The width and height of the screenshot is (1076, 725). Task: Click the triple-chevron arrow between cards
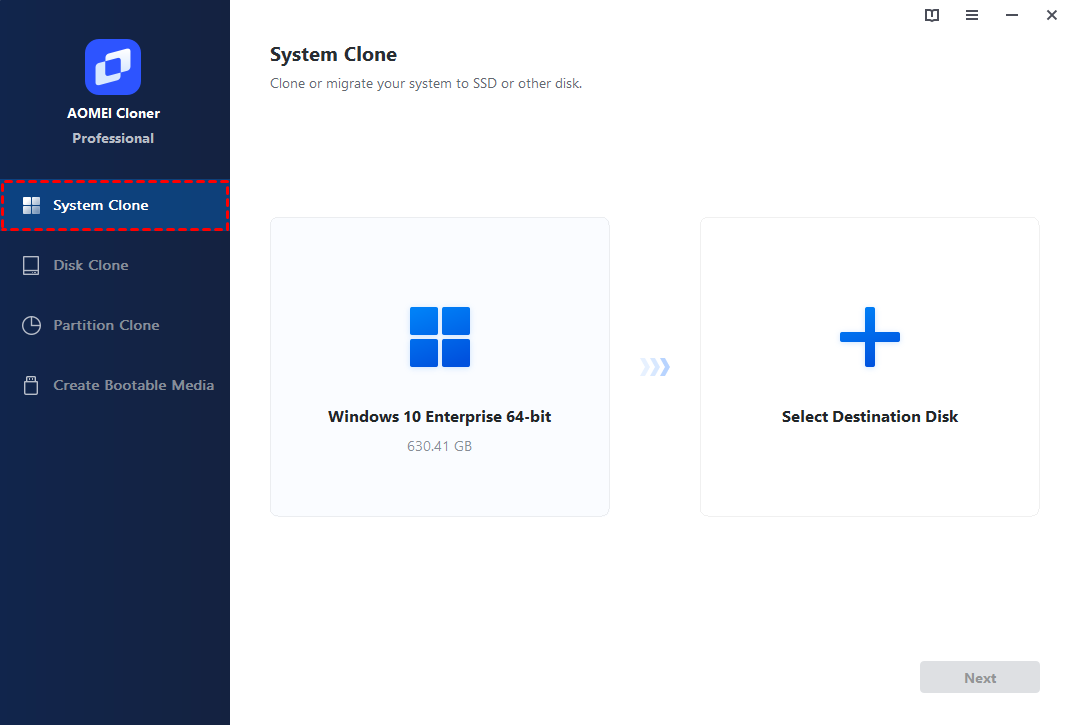coord(655,367)
